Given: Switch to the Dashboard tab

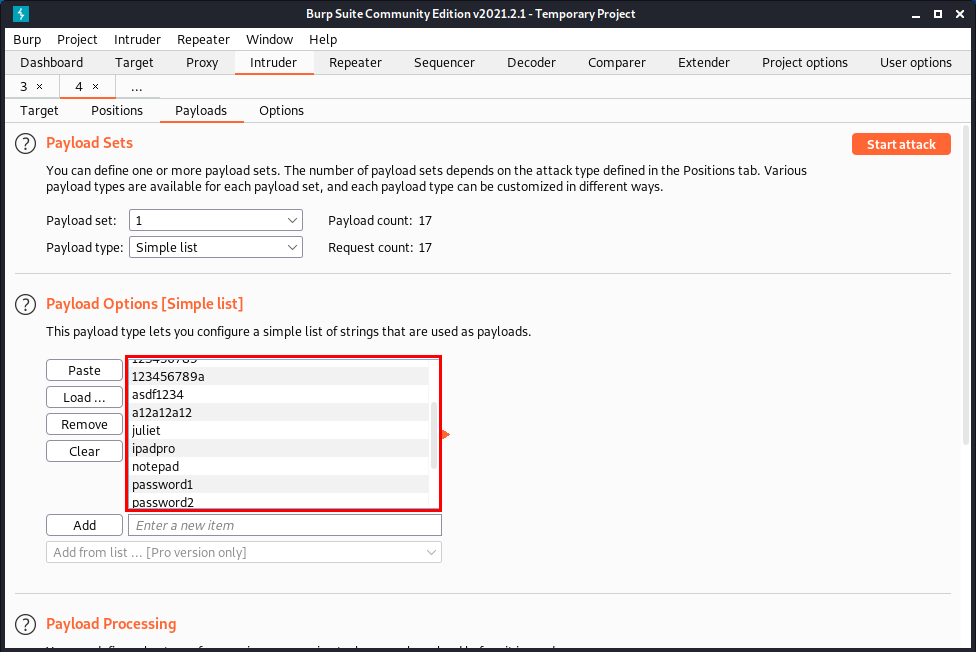Looking at the screenshot, I should 52,62.
